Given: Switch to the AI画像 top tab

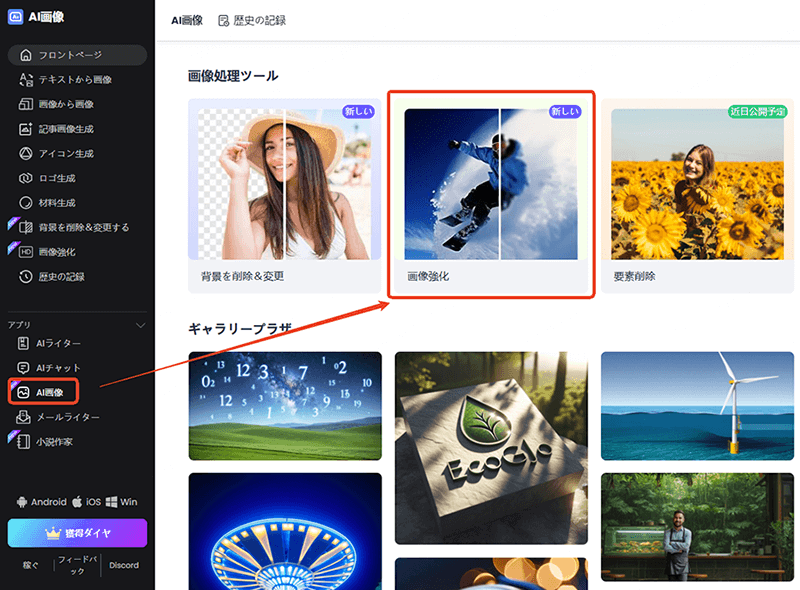Looking at the screenshot, I should tap(187, 20).
